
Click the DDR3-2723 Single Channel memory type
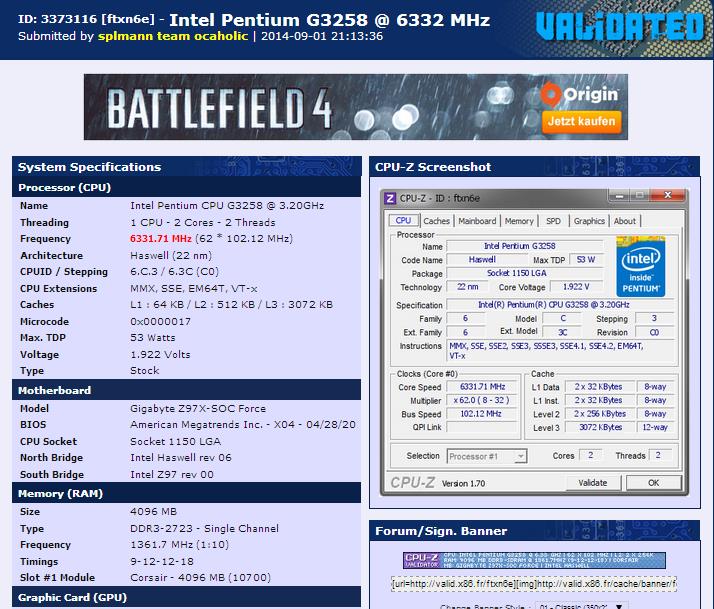tap(204, 528)
